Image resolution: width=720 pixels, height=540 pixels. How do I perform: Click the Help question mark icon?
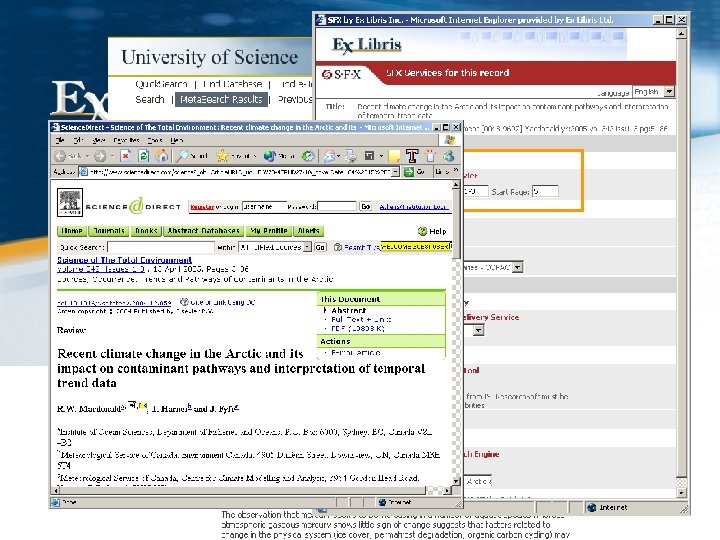pyautogui.click(x=422, y=231)
